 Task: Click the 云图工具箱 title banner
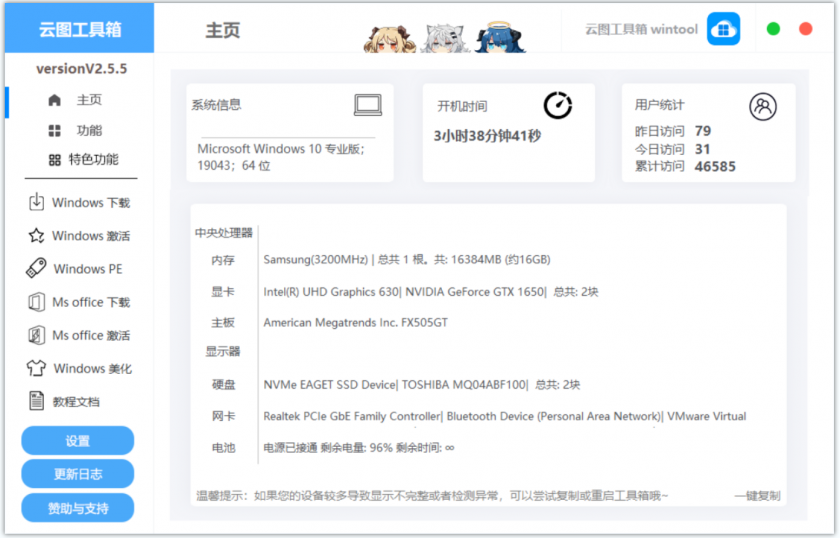click(80, 29)
